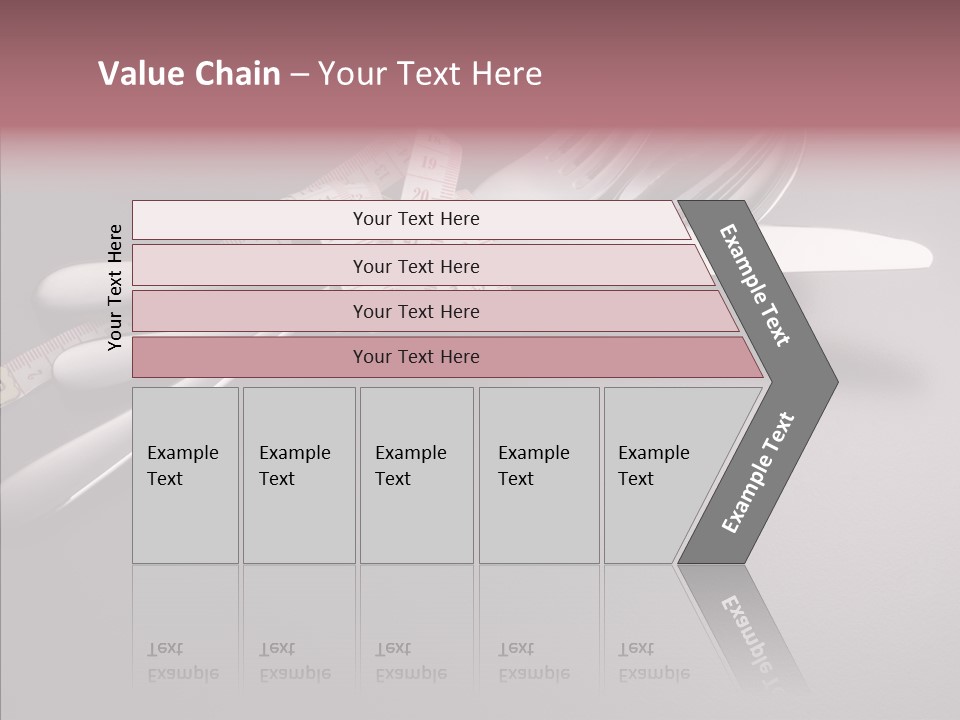Select the topmost lightest "Your Text Here" bar
The image size is (960, 720).
[415, 219]
